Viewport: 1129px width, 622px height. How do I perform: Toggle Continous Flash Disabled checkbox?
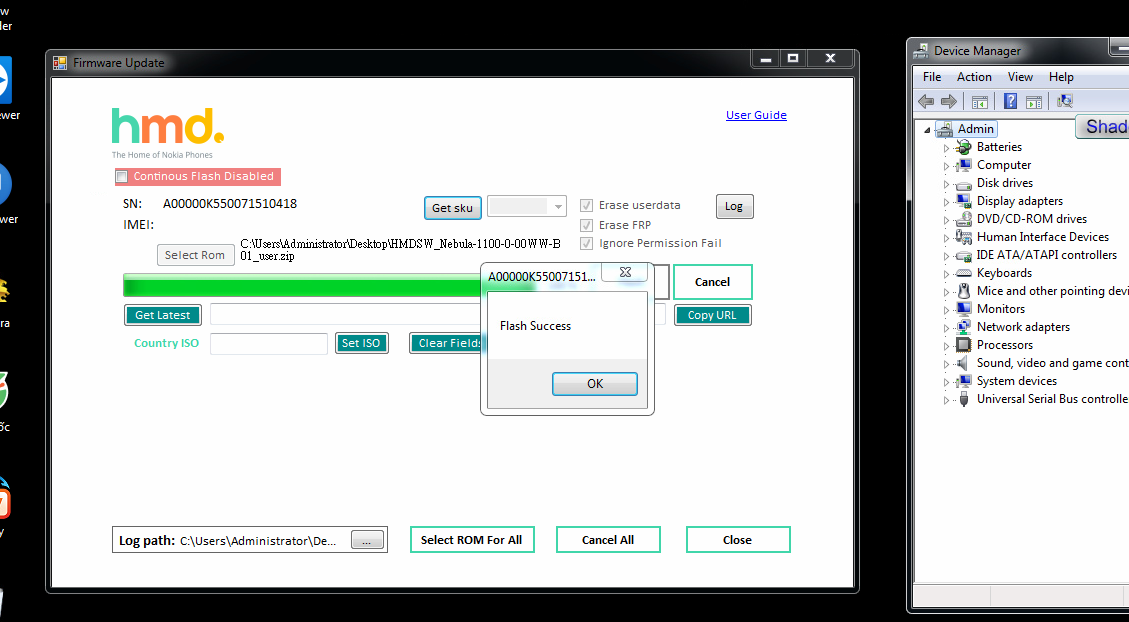pyautogui.click(x=122, y=177)
